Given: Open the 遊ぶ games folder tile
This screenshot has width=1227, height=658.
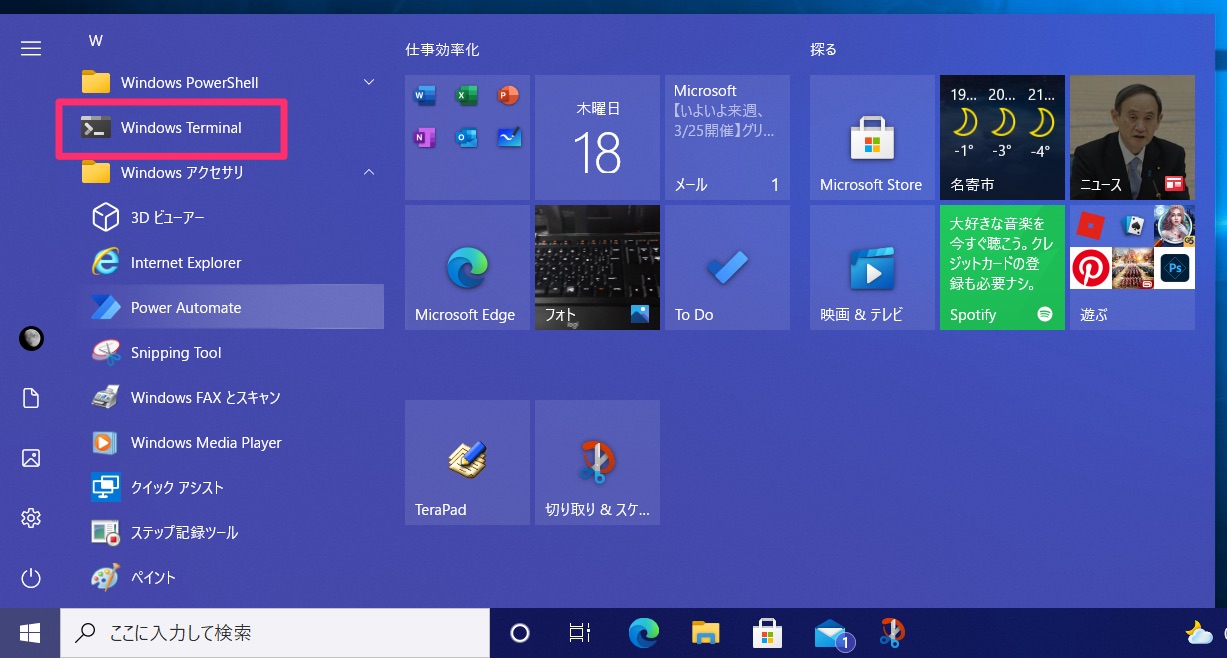Looking at the screenshot, I should point(1132,267).
